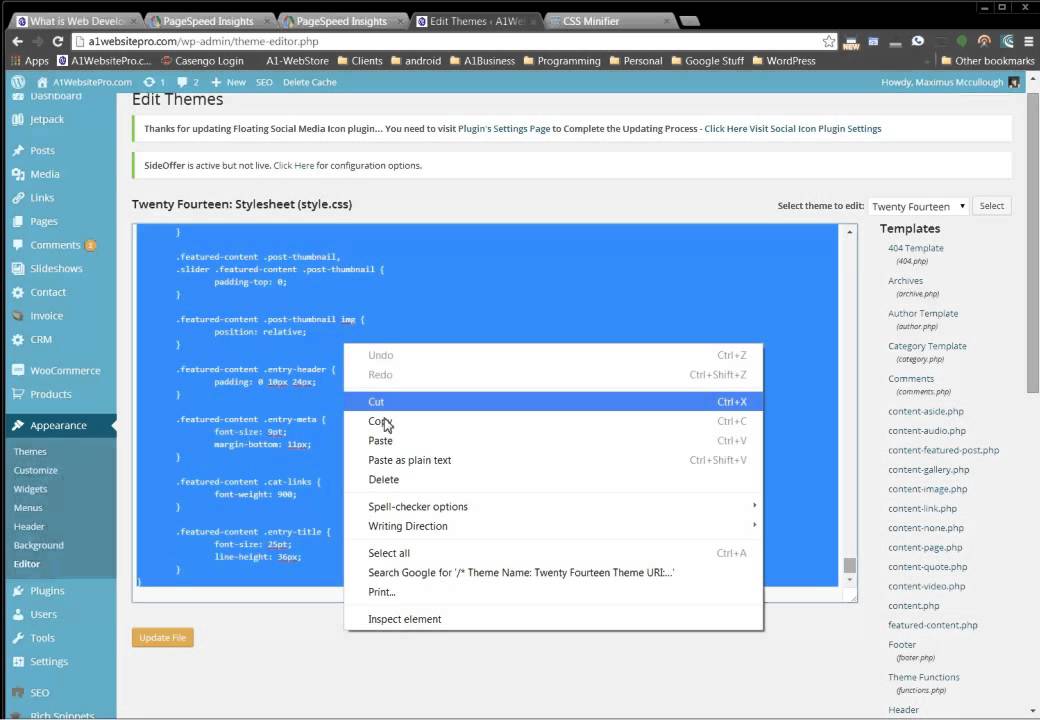Click the browser back arrow
1040x720 pixels.
(17, 41)
